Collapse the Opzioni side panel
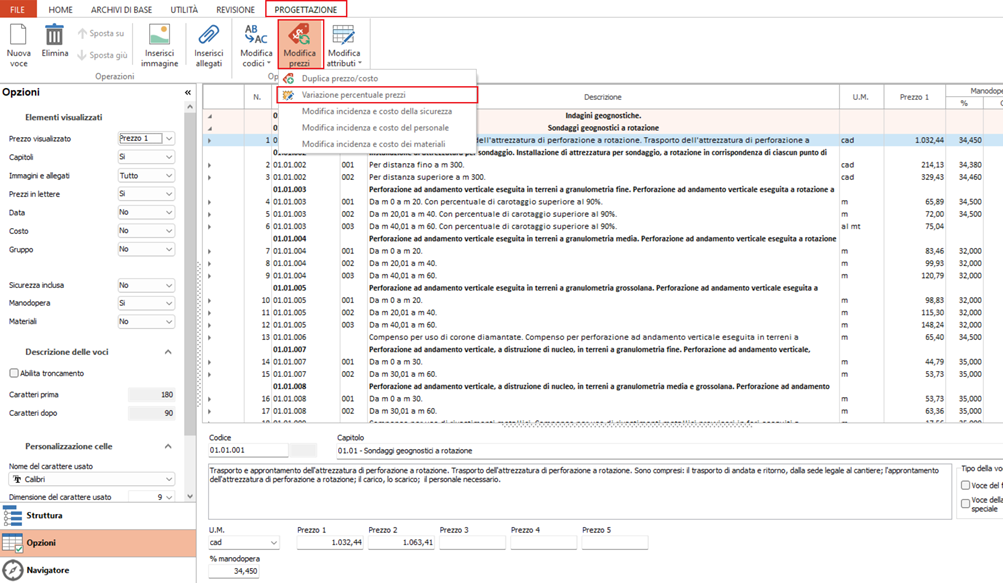The height and width of the screenshot is (583, 1003). coord(188,92)
